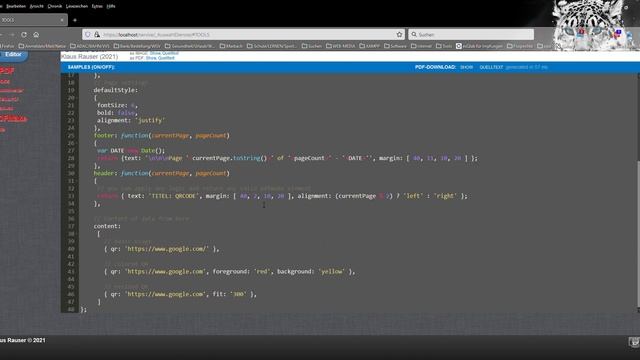
Task: Click the red highlighted pill item in the sidebar
Action: coord(13,119)
